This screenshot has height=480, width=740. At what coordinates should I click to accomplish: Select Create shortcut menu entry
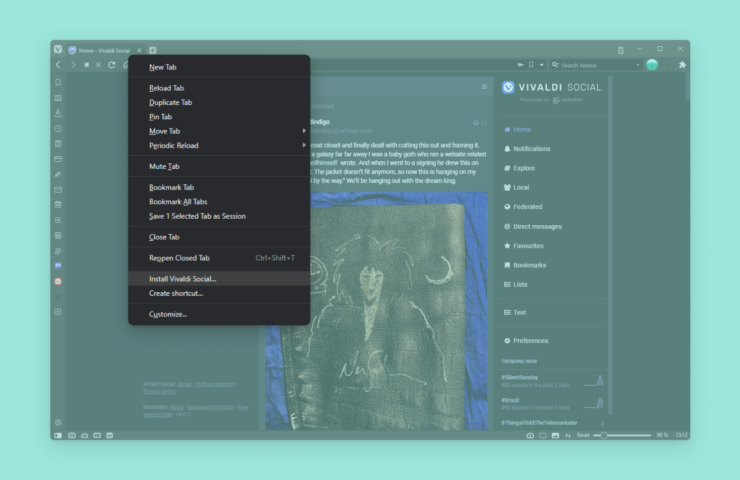click(219, 293)
